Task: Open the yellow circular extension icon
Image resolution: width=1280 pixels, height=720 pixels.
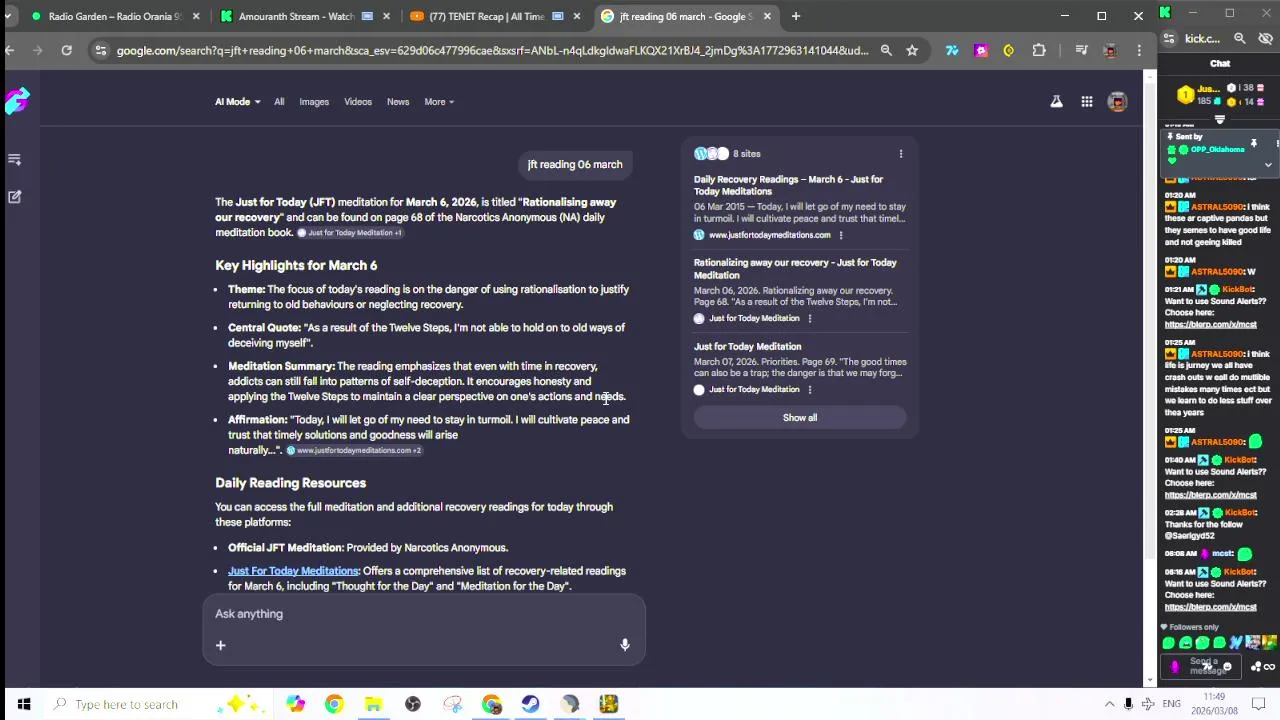Action: (1008, 50)
